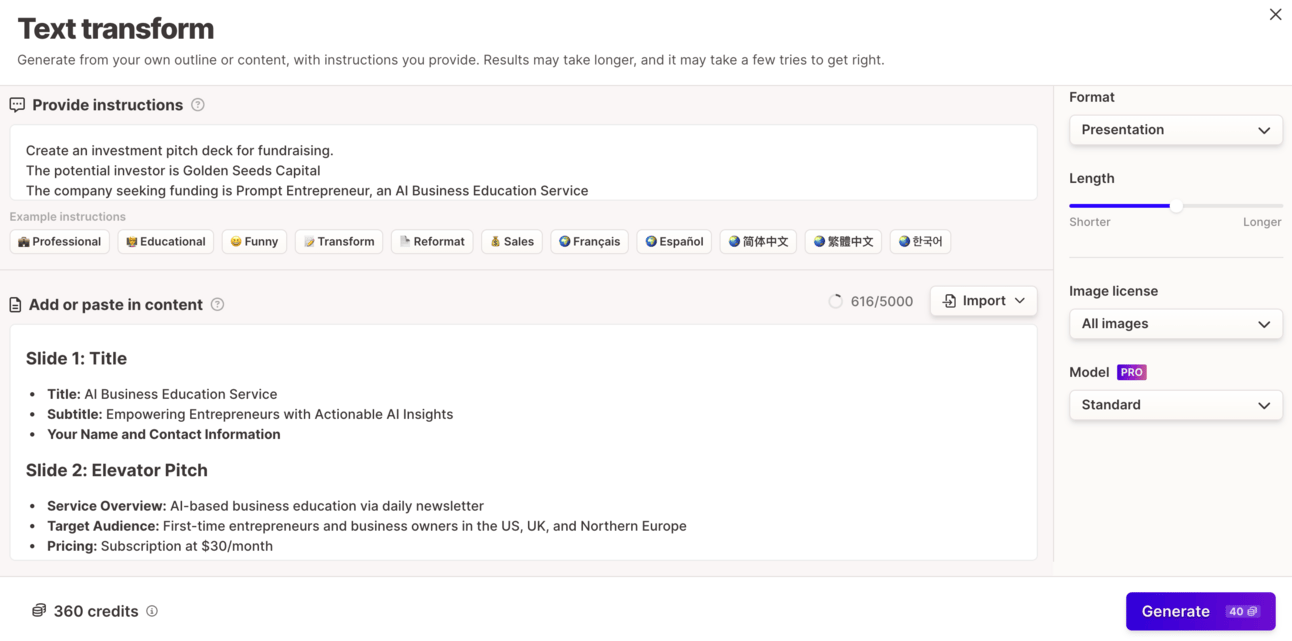Click help icon beside Add or paste in content

[x=217, y=305]
